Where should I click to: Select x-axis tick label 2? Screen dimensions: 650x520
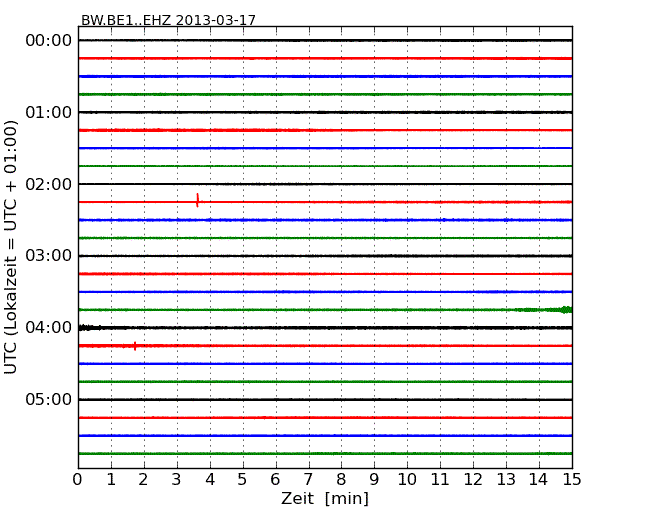[x=144, y=480]
